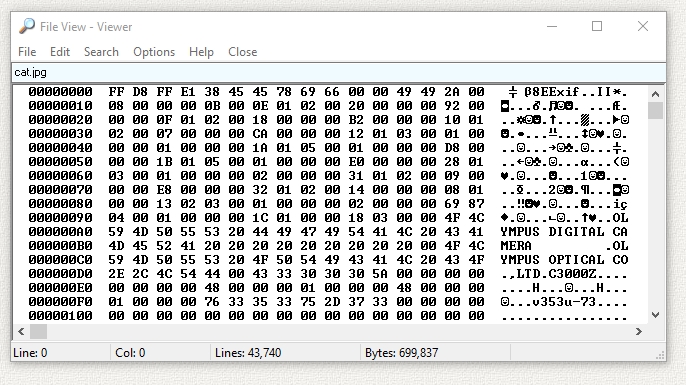
Task: Click the 5A byte in row 000000D0
Action: pyautogui.click(x=380, y=274)
